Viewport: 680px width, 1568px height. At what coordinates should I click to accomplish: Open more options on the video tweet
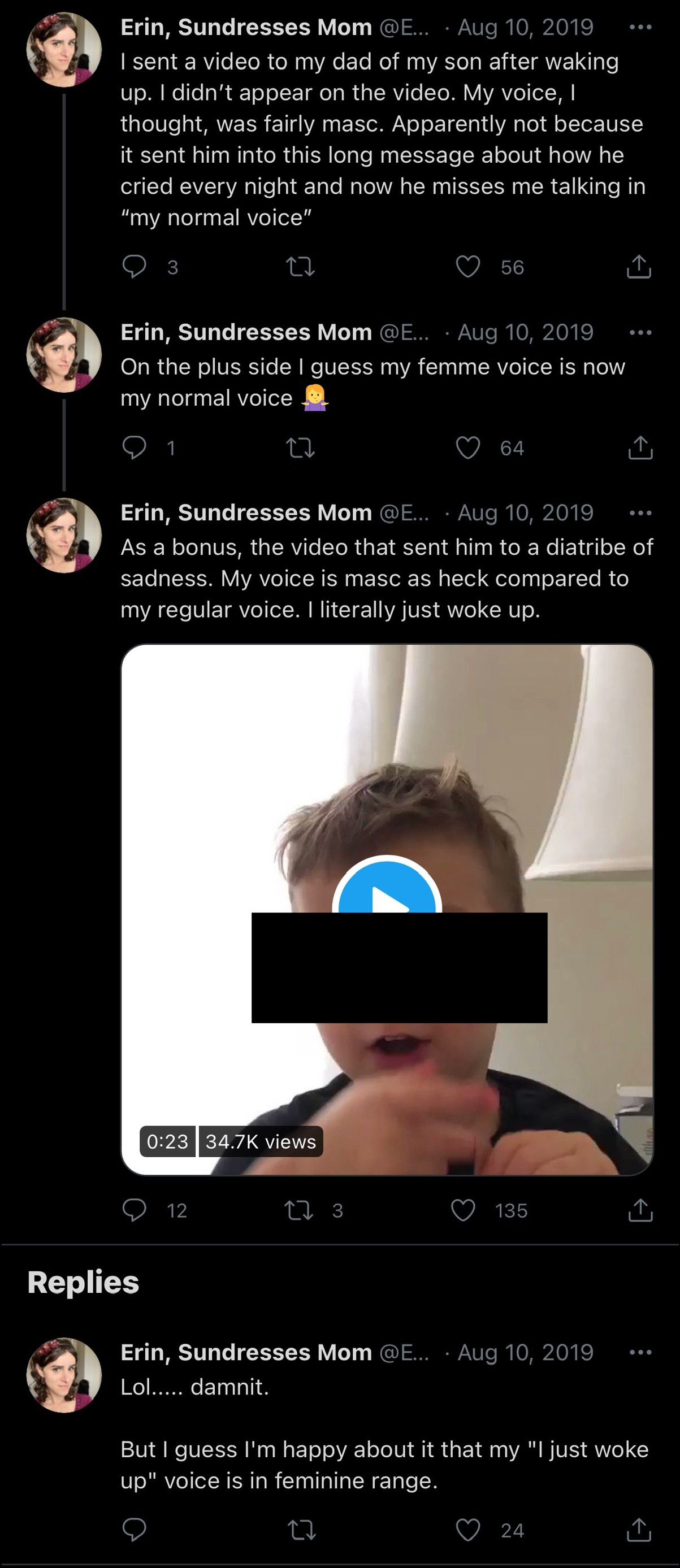640,513
